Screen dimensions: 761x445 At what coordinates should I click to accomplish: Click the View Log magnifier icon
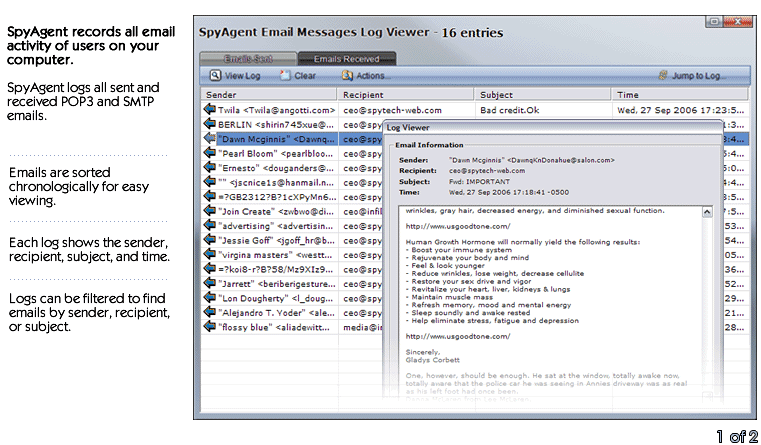[215, 75]
